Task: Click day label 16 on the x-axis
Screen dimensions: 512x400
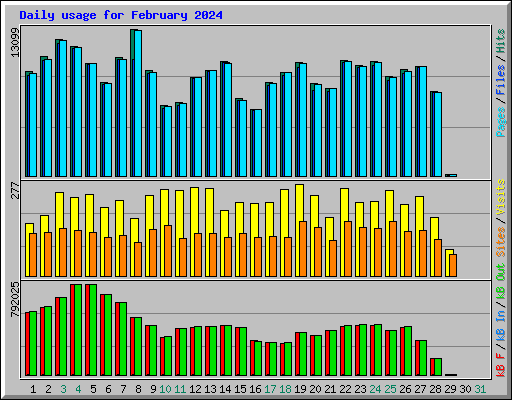Action: 255,389
